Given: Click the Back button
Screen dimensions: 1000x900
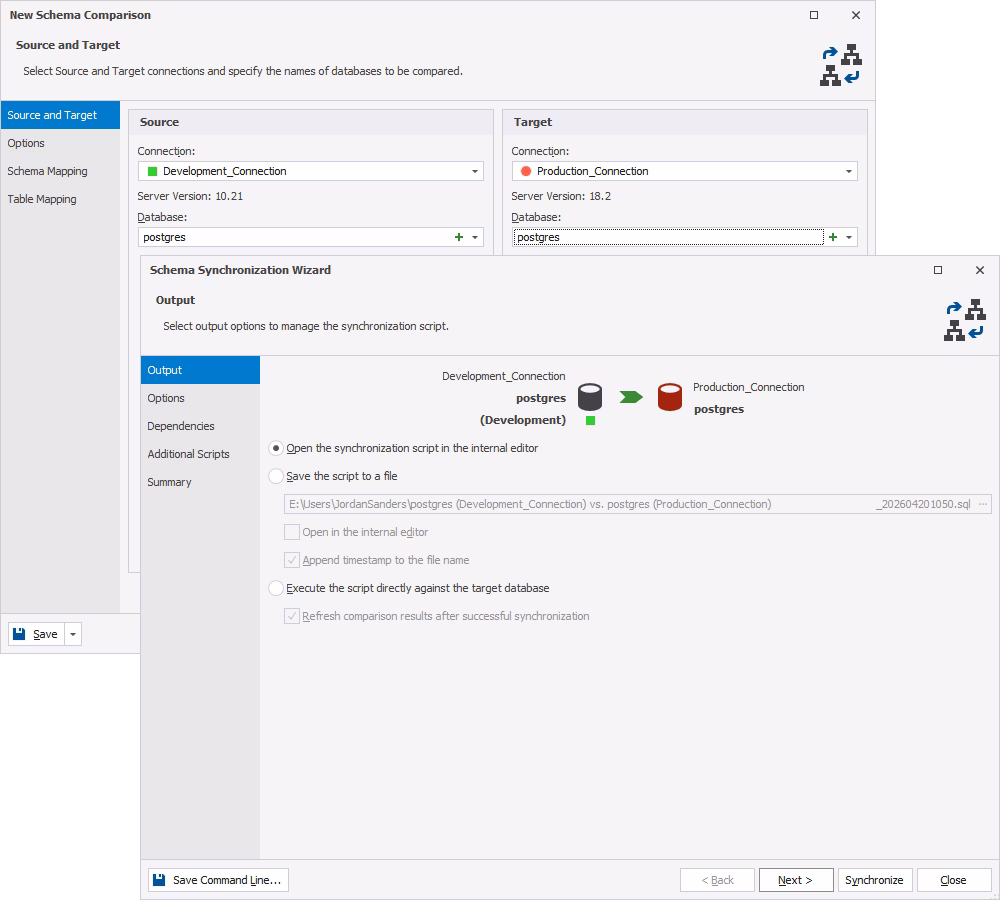Looking at the screenshot, I should pos(717,880).
